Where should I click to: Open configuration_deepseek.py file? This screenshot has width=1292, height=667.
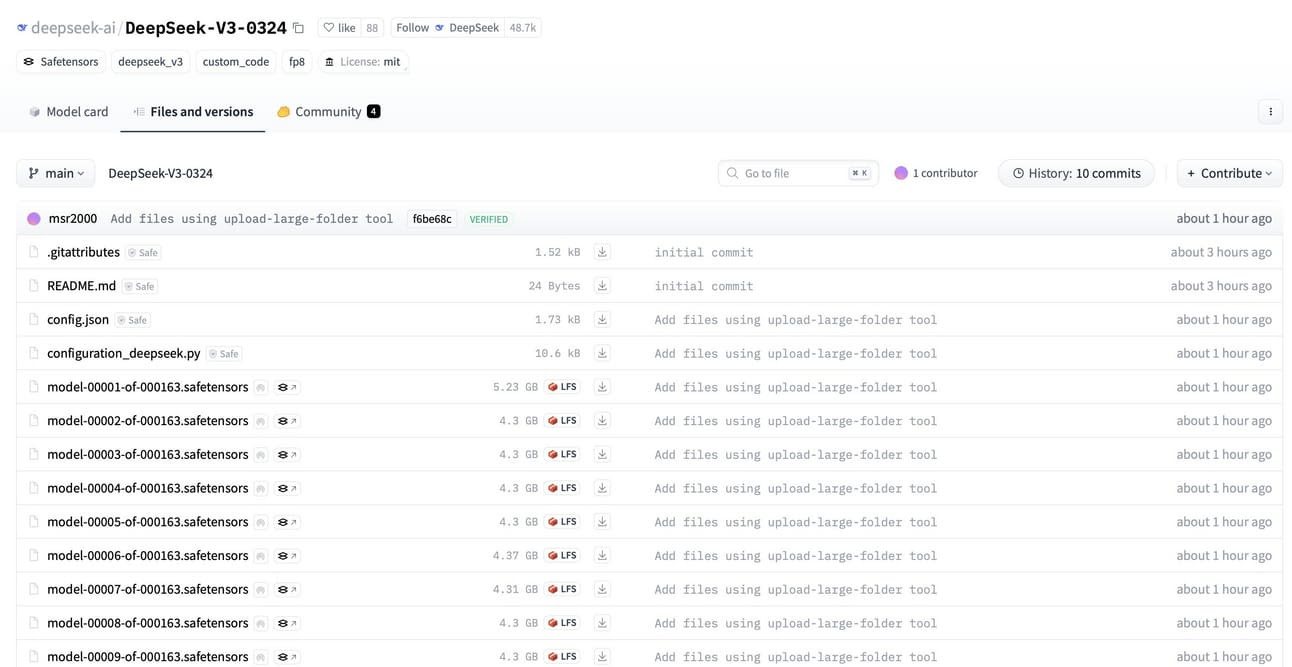coord(124,354)
